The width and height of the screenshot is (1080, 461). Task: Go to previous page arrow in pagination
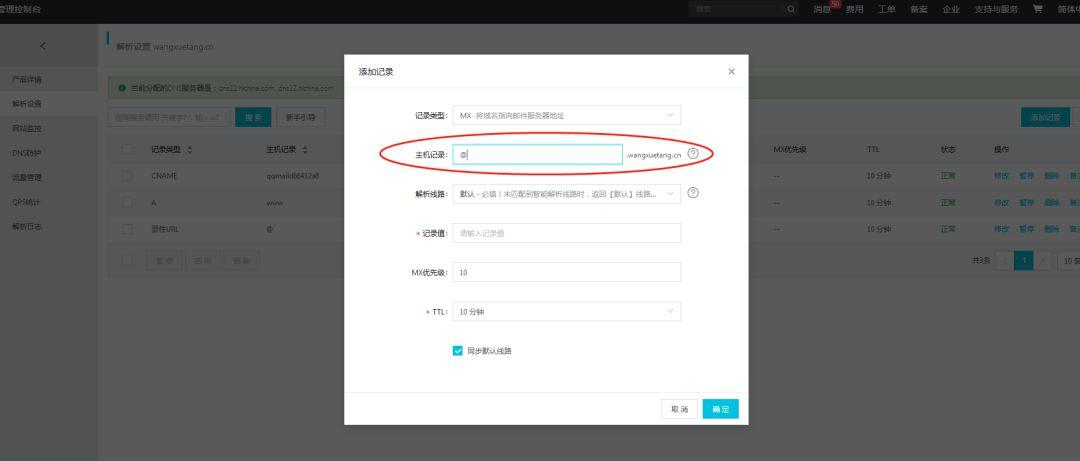tap(1004, 260)
